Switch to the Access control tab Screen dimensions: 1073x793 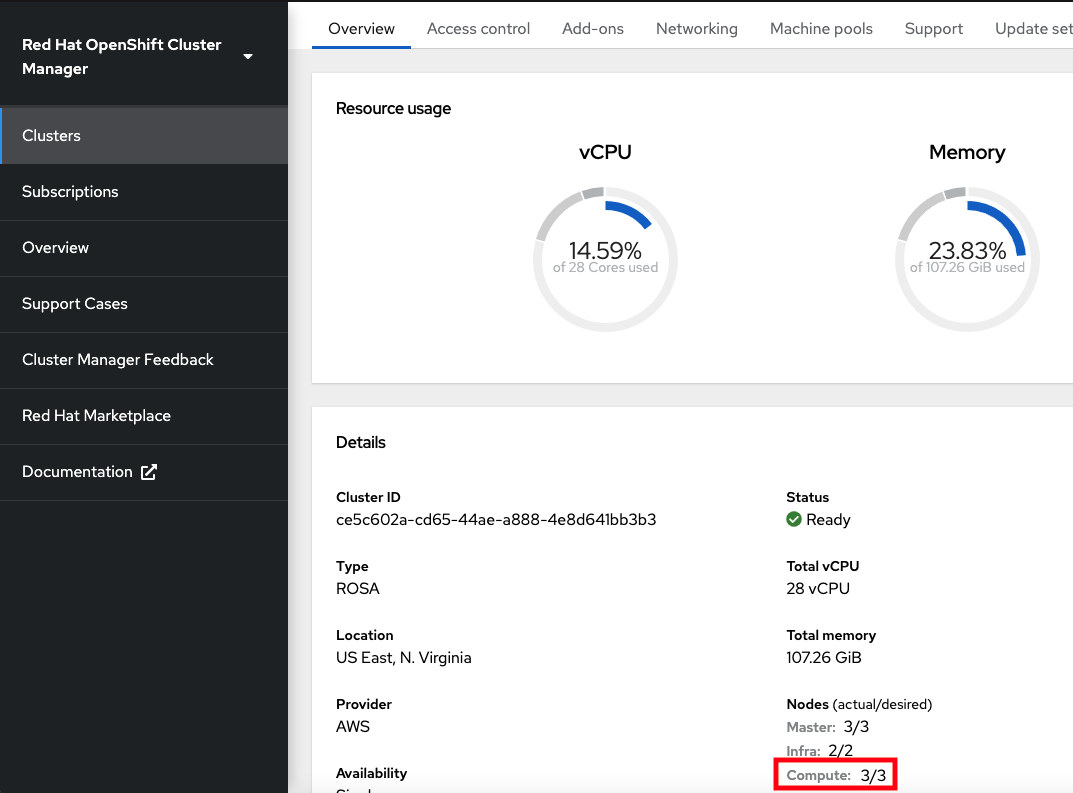478,29
